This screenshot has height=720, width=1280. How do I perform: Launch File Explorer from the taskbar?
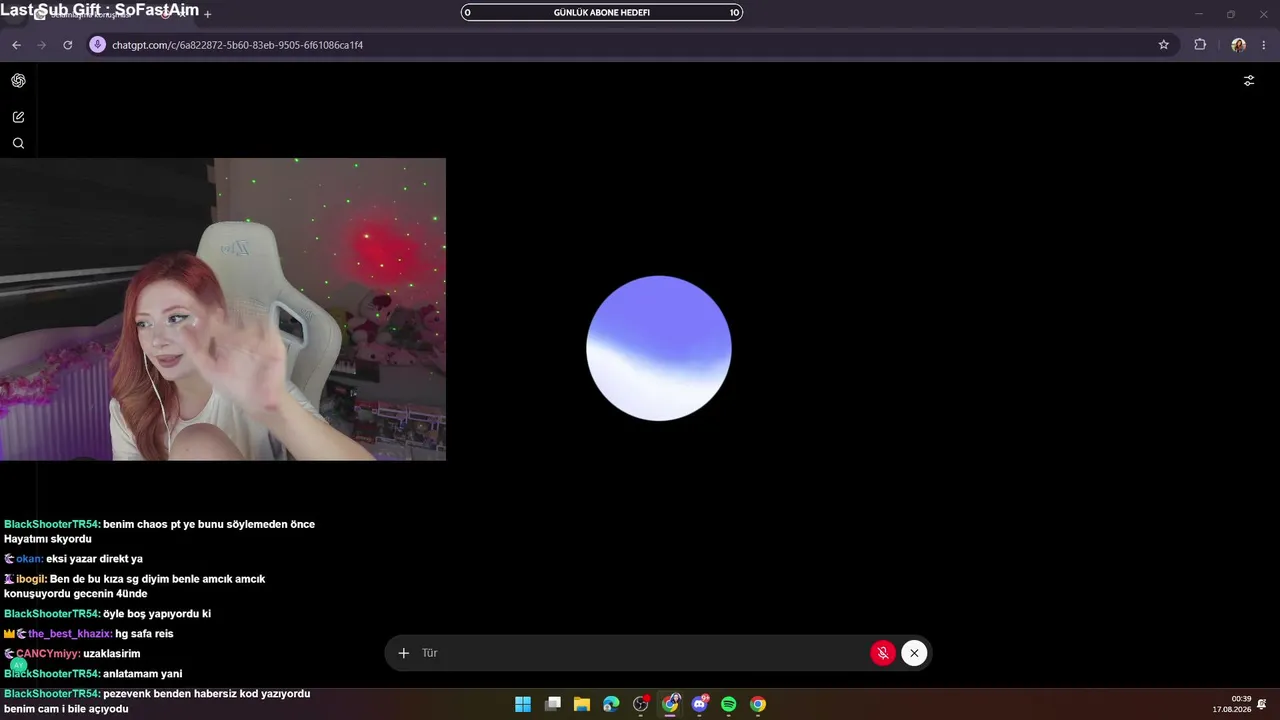[582, 704]
